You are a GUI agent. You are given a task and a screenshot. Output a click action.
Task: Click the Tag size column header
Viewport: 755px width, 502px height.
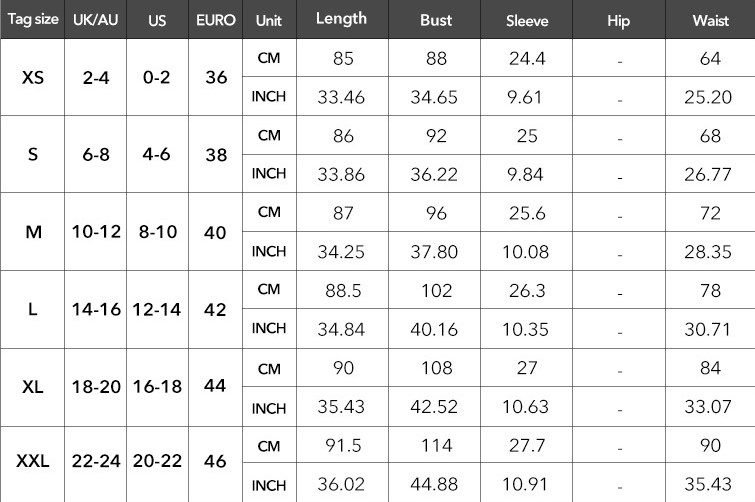tap(33, 19)
